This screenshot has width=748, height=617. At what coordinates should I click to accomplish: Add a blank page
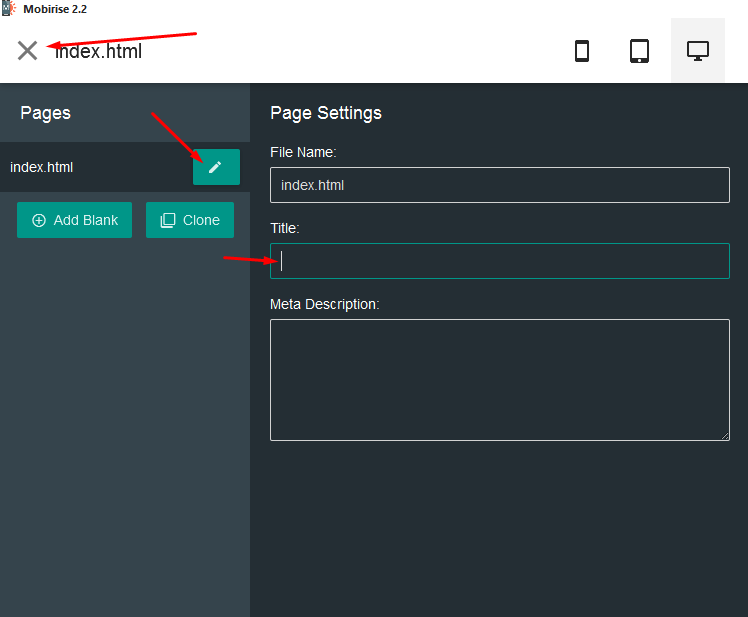click(74, 220)
